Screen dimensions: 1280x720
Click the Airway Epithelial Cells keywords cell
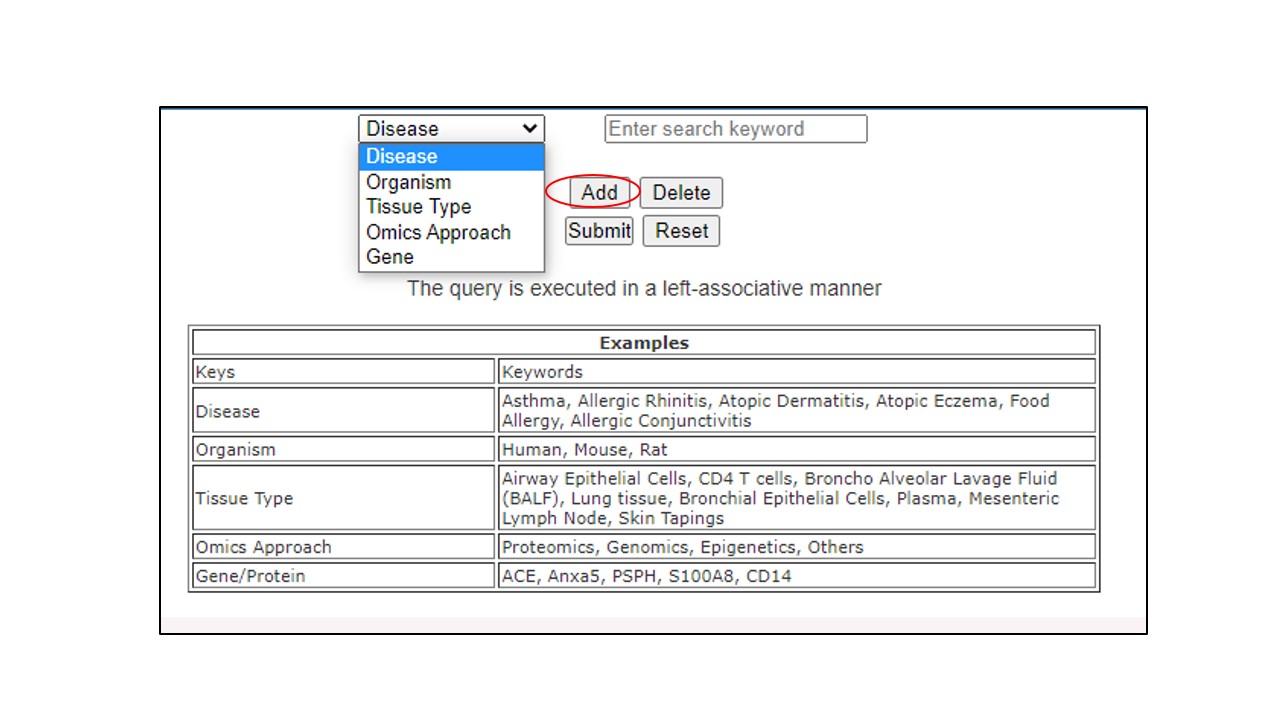796,498
